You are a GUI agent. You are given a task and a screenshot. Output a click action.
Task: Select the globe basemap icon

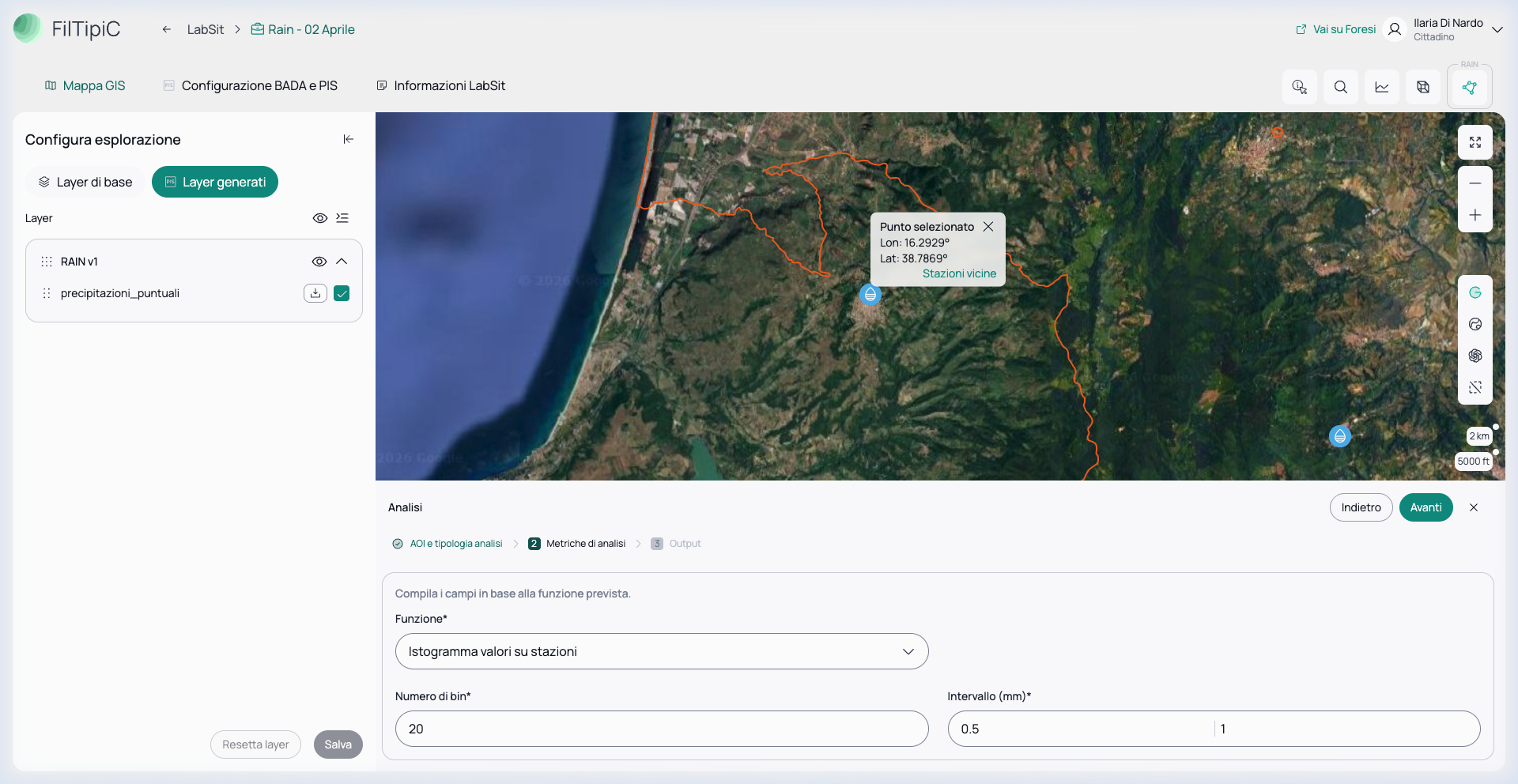click(x=1475, y=324)
